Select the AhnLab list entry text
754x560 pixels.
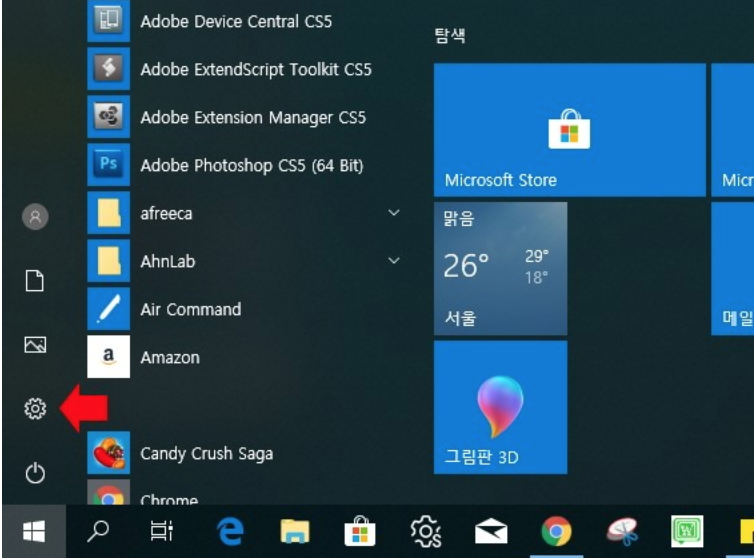[168, 261]
